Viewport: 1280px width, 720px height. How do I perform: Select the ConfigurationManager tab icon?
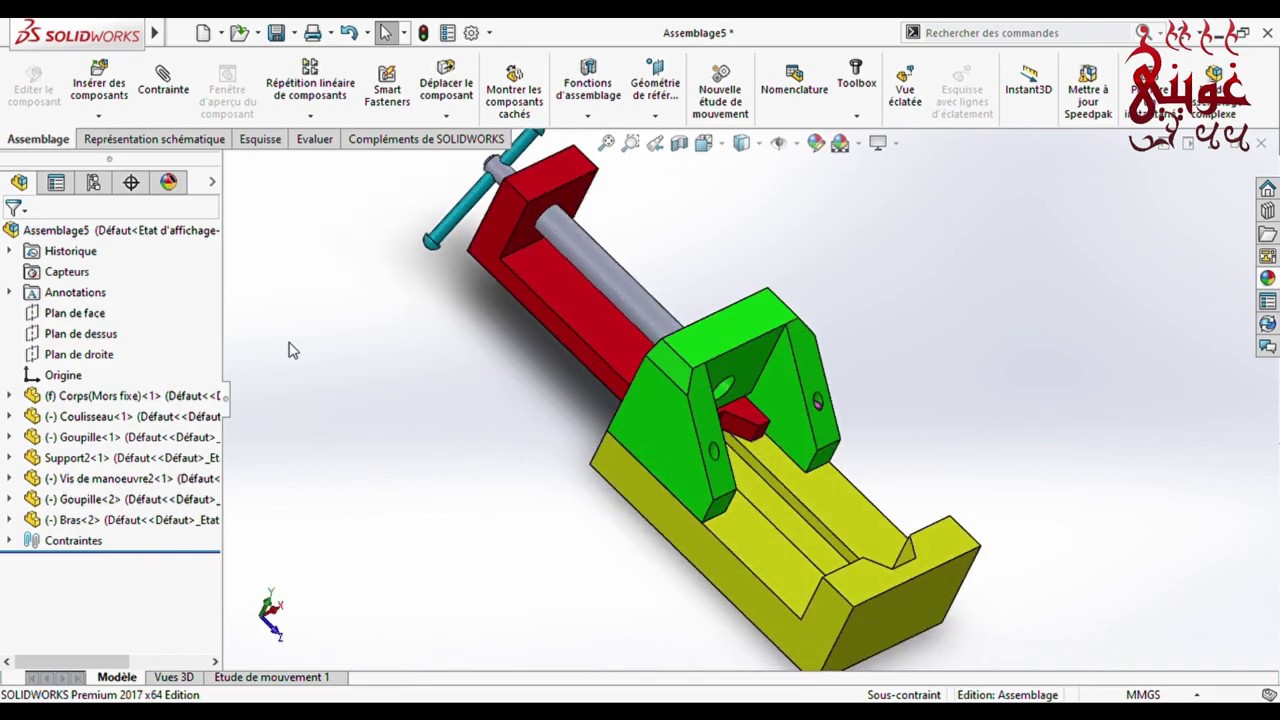tap(93, 182)
